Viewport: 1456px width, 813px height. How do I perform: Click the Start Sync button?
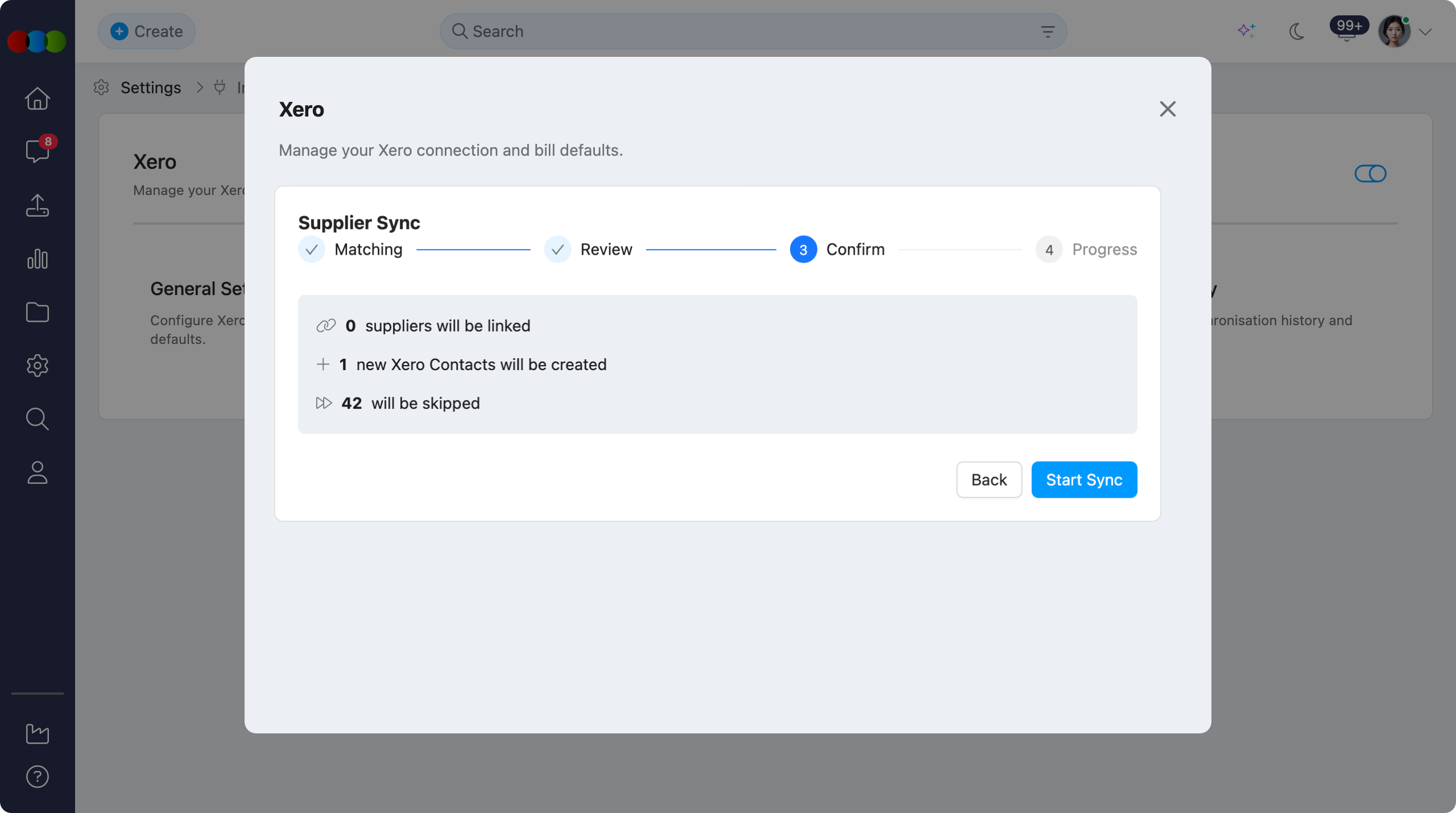point(1084,479)
